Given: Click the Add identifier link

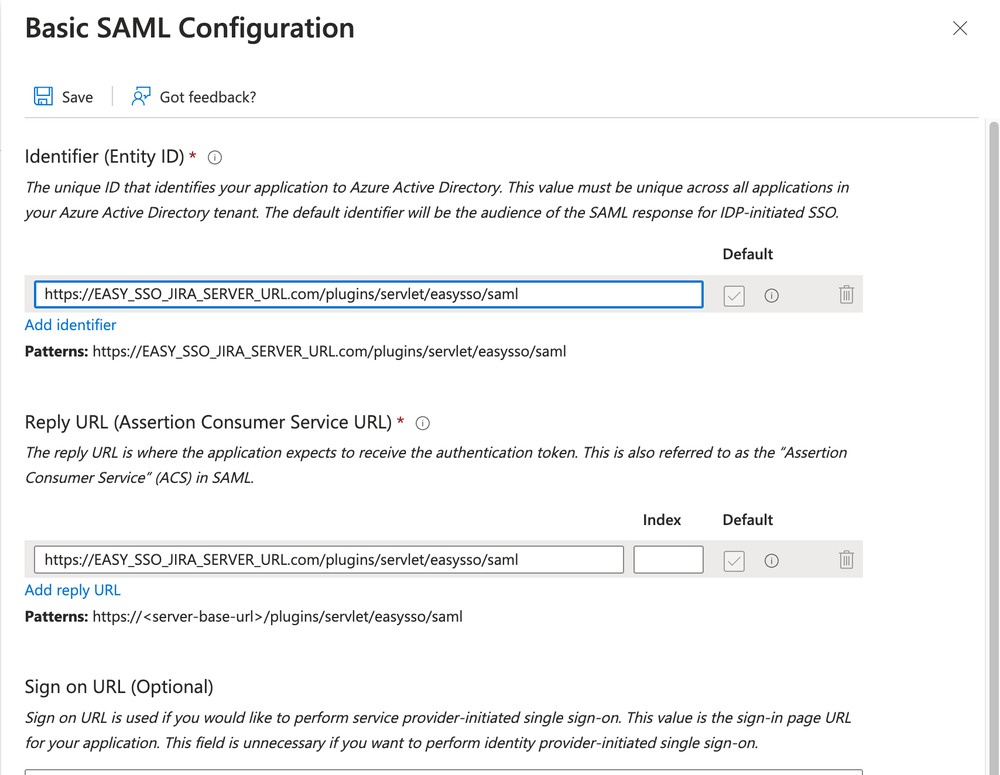Looking at the screenshot, I should [71, 325].
